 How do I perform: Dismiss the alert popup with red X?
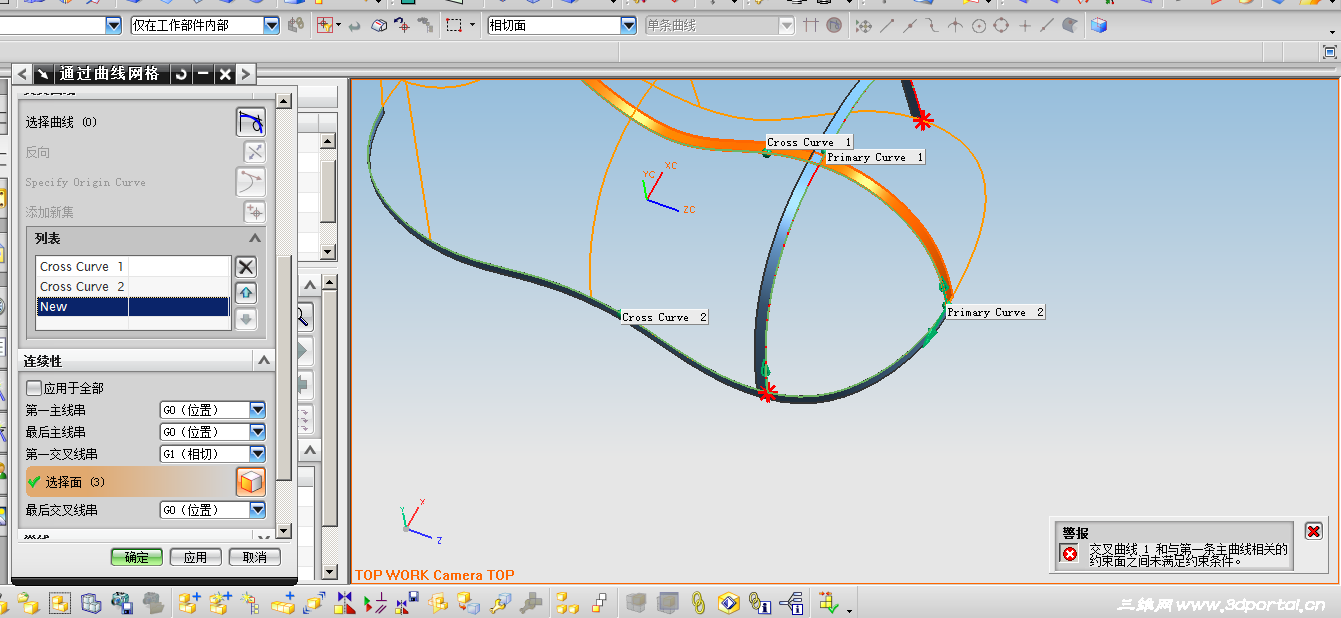pos(1313,531)
